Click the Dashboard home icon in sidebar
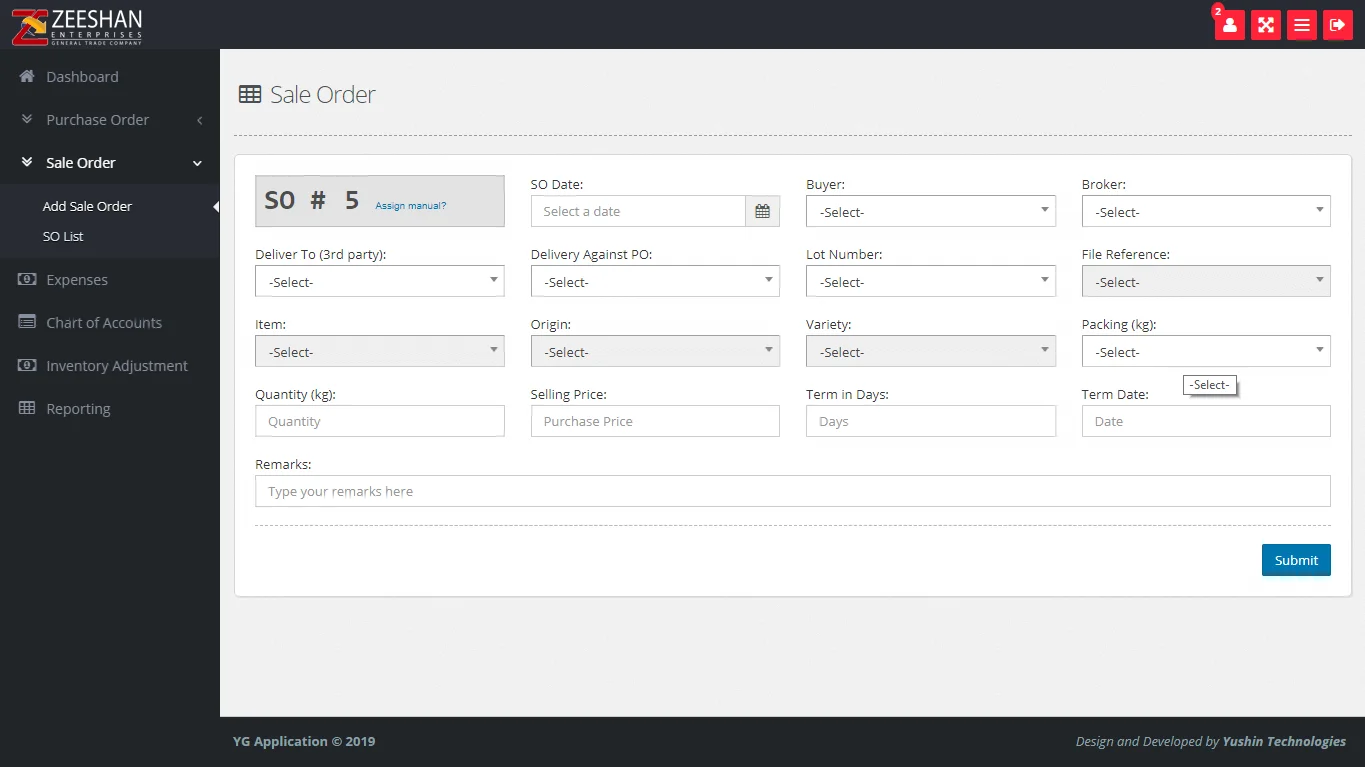 pyautogui.click(x=27, y=77)
